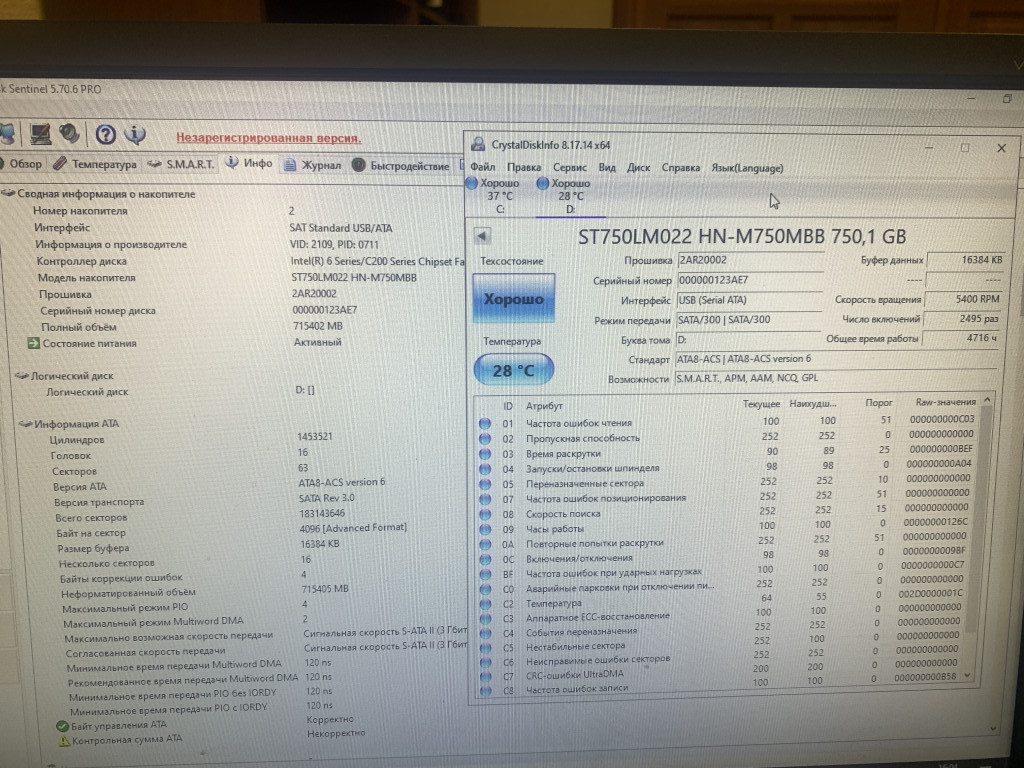The image size is (1024, 768).
Task: Click status circle of 'Температура' C2 row
Action: coord(485,604)
